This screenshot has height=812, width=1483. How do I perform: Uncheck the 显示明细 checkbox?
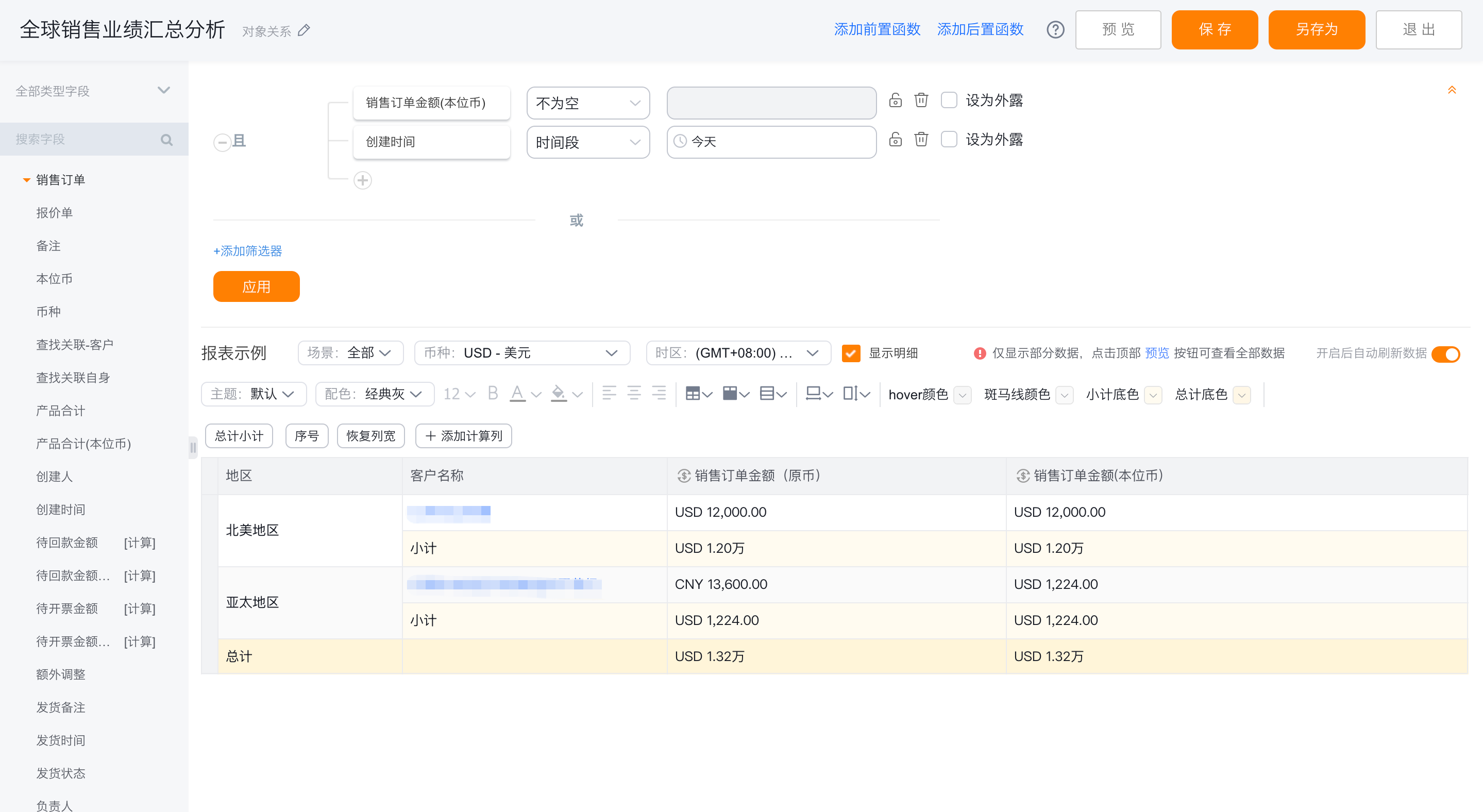click(x=850, y=353)
